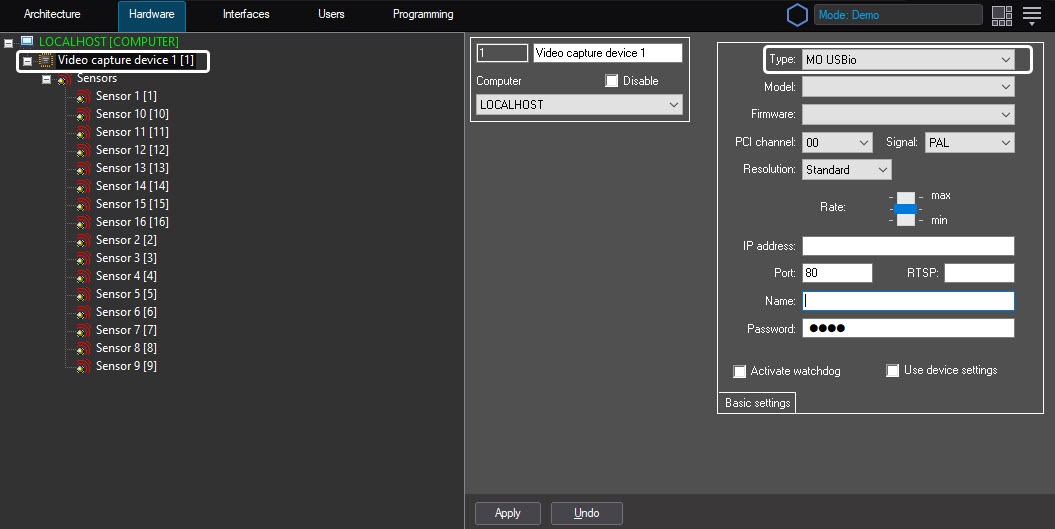
Task: Click the Video capture device 1 name field
Action: coord(608,52)
